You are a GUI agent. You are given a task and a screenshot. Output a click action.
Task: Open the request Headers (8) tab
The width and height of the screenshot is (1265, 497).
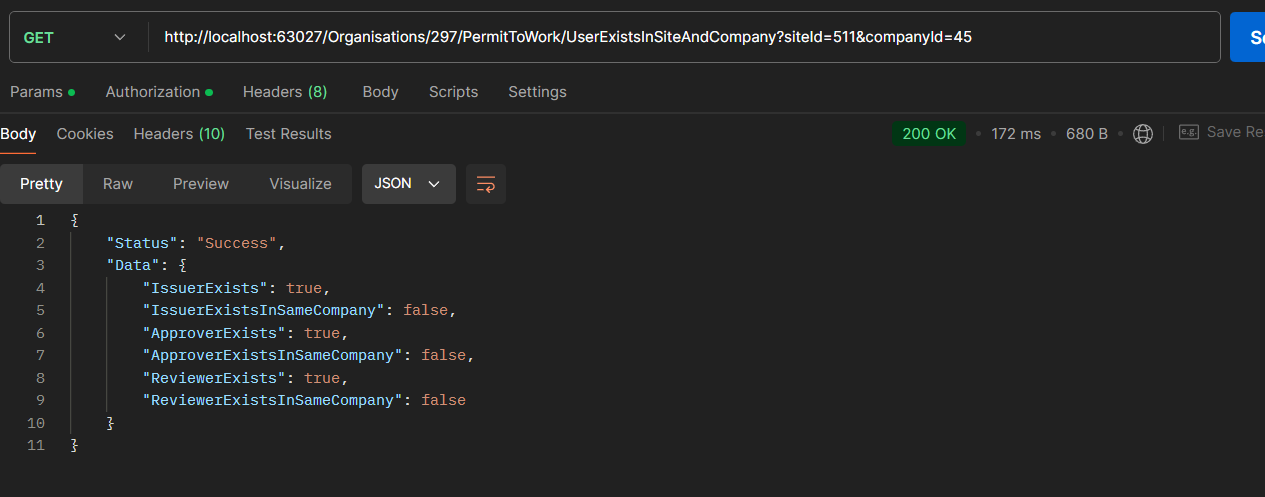coord(285,92)
